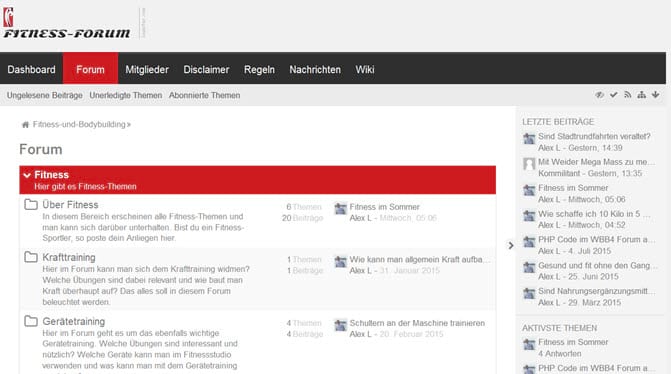Open last post Fitness im Sommer in Über Fitness
Screen dimensions: 671x374
click(384, 207)
